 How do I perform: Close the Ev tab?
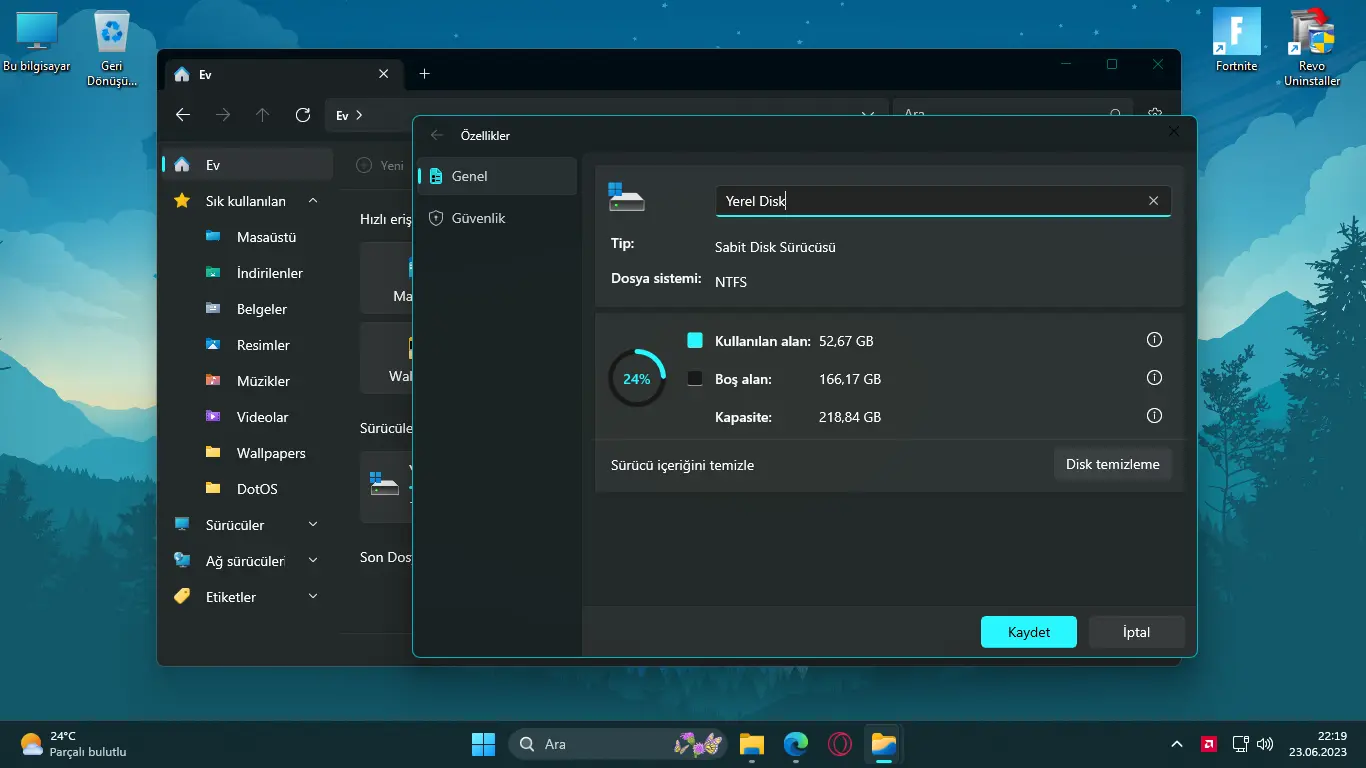(384, 74)
